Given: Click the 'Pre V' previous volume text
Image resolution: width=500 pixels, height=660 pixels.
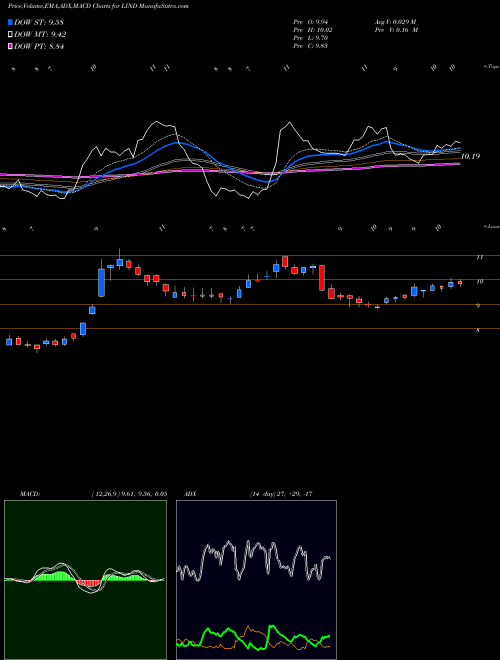Looking at the screenshot, I should [x=396, y=30].
